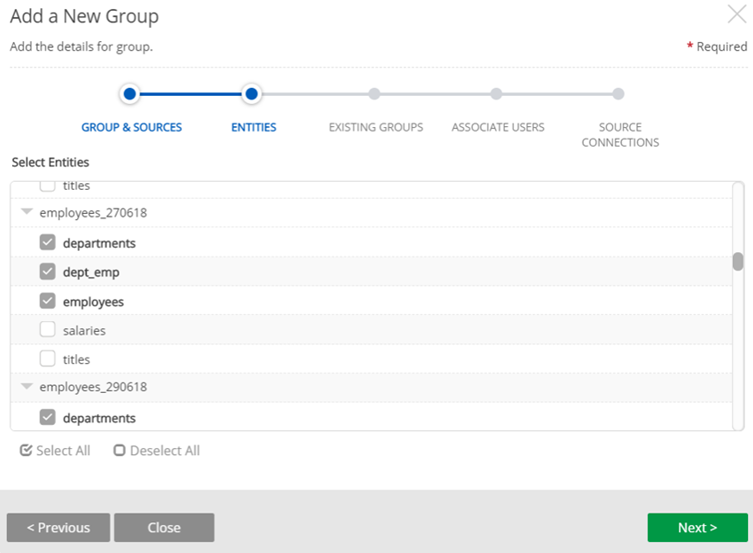The image size is (753, 553).
Task: Click the Deselect All box icon
Action: point(119,450)
